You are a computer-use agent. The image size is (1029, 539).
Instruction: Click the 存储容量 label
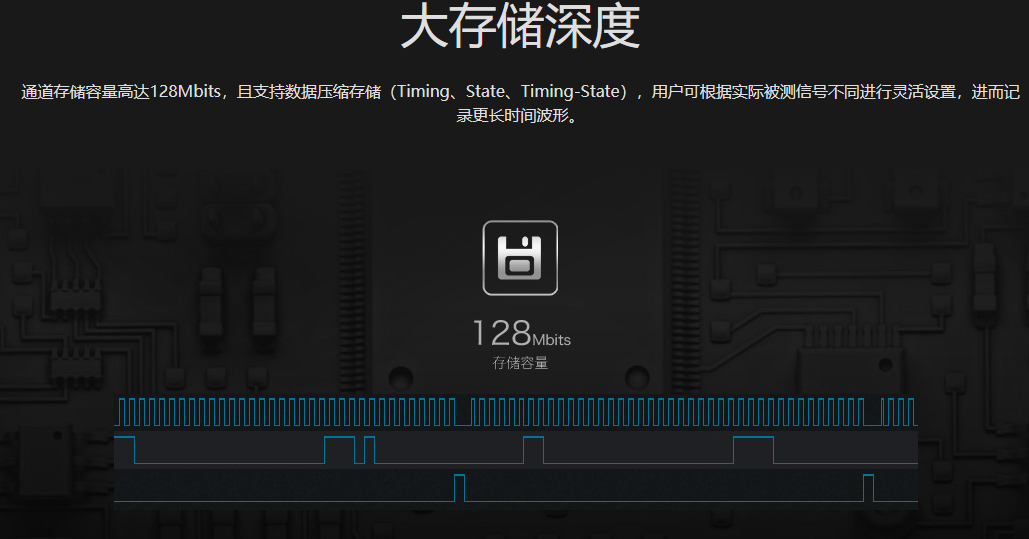pos(520,363)
